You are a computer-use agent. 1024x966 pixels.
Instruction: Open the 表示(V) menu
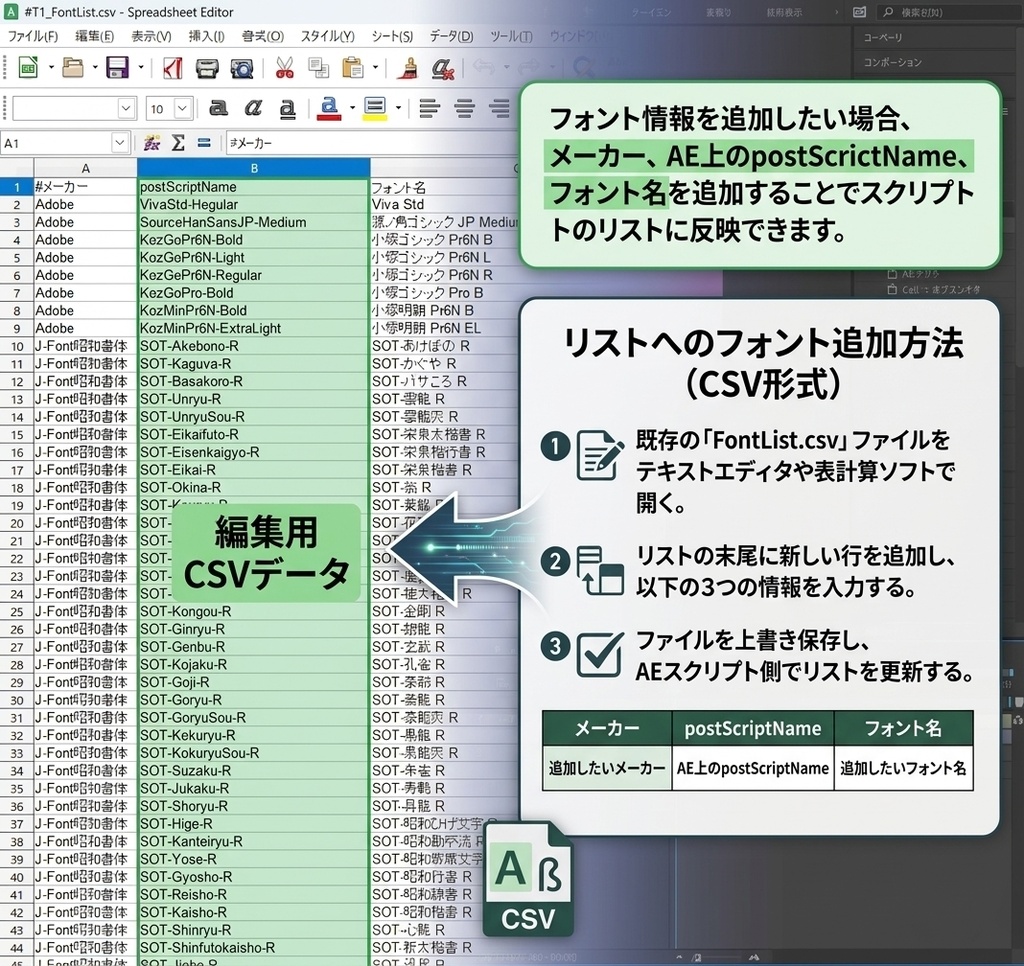coord(151,37)
